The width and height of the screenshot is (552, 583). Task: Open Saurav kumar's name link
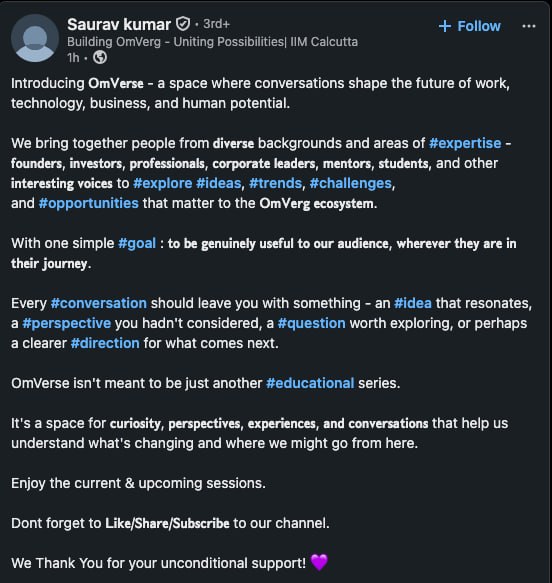pyautogui.click(x=119, y=25)
